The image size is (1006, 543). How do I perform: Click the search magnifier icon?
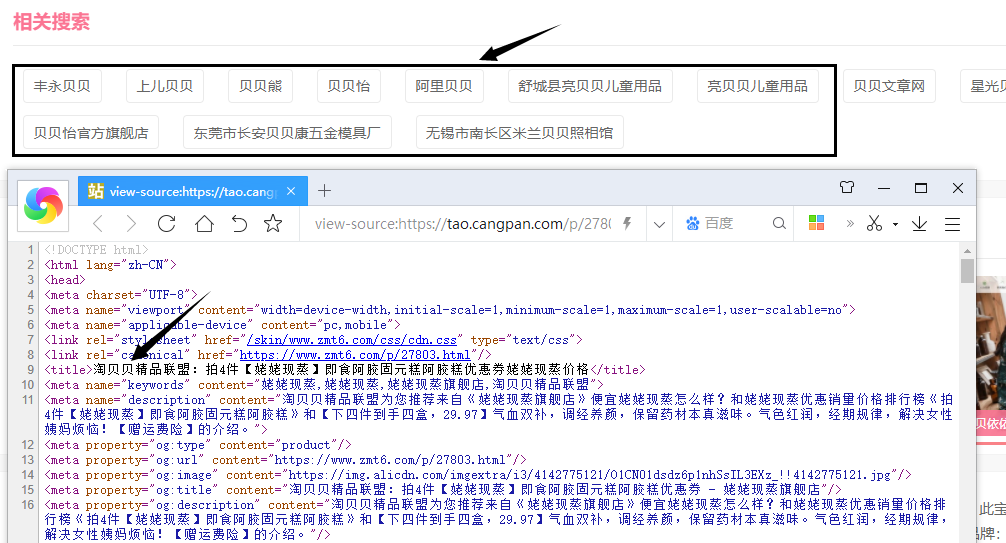coord(779,223)
